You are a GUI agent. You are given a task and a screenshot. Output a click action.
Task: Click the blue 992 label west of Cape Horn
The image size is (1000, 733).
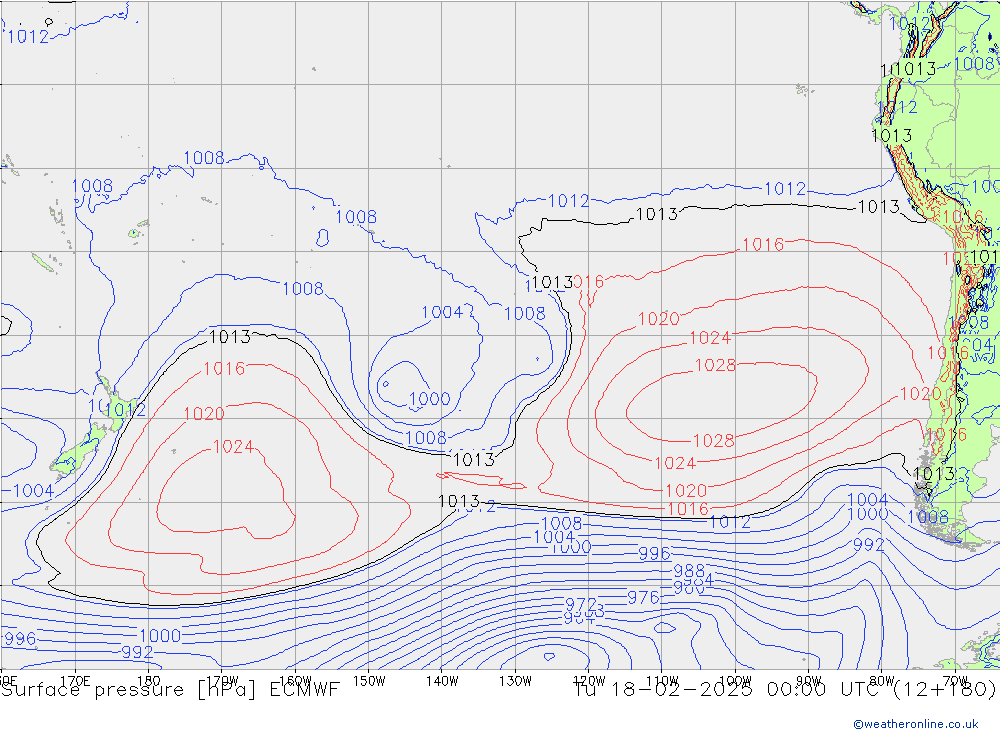[x=869, y=545]
